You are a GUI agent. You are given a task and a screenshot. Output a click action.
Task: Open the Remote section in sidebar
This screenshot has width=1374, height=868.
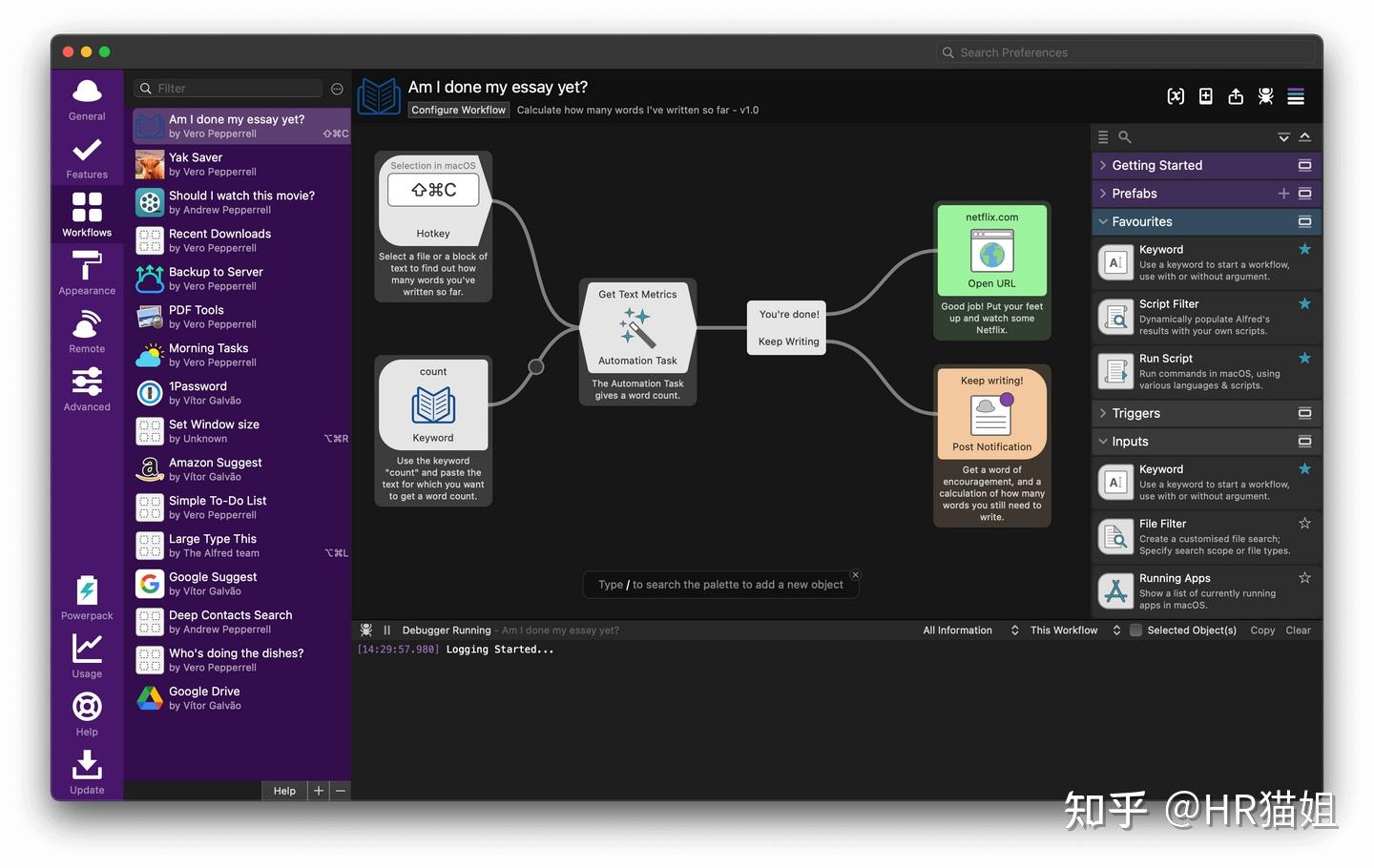(x=87, y=330)
